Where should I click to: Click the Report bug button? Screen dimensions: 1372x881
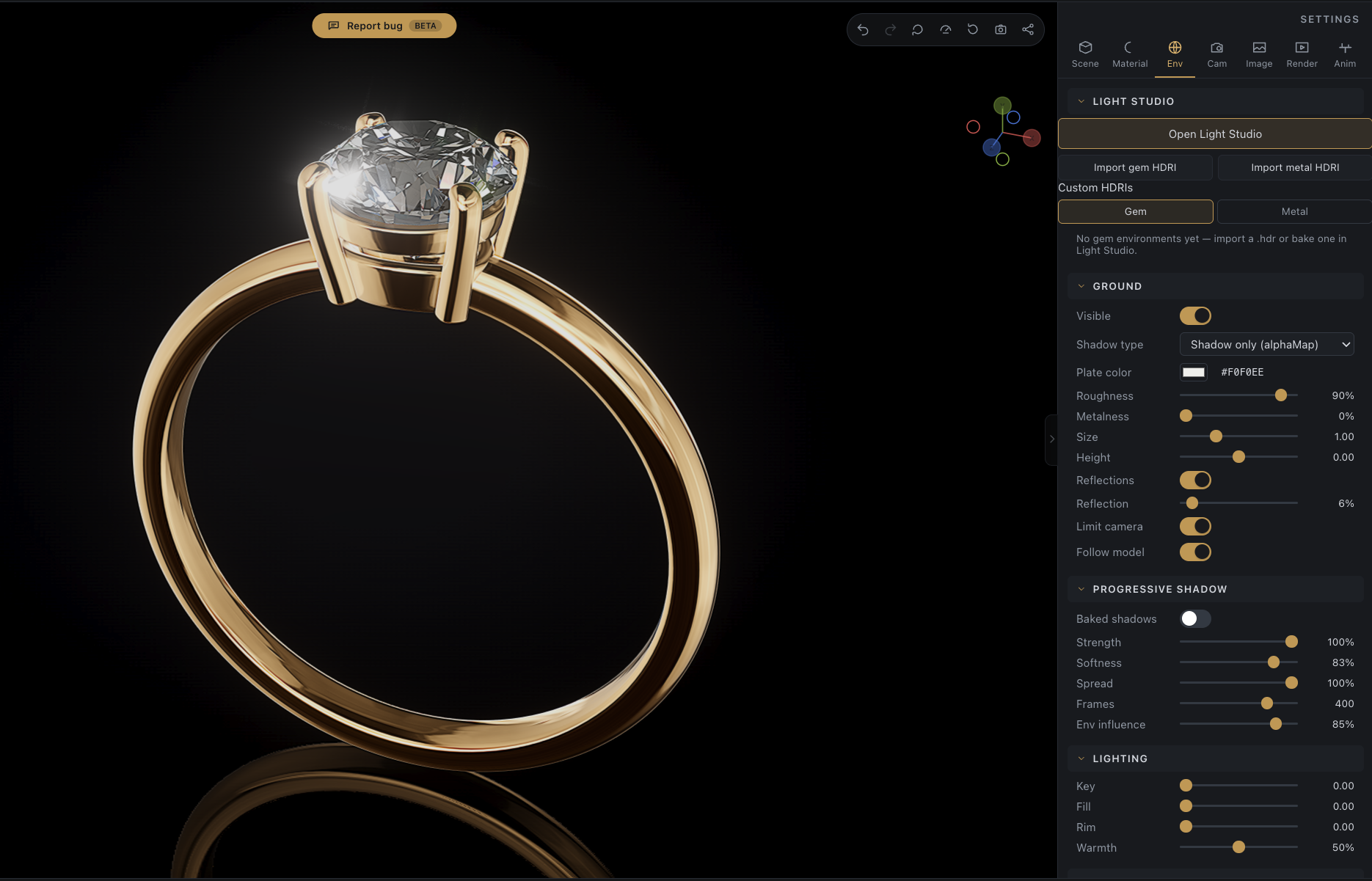click(384, 26)
